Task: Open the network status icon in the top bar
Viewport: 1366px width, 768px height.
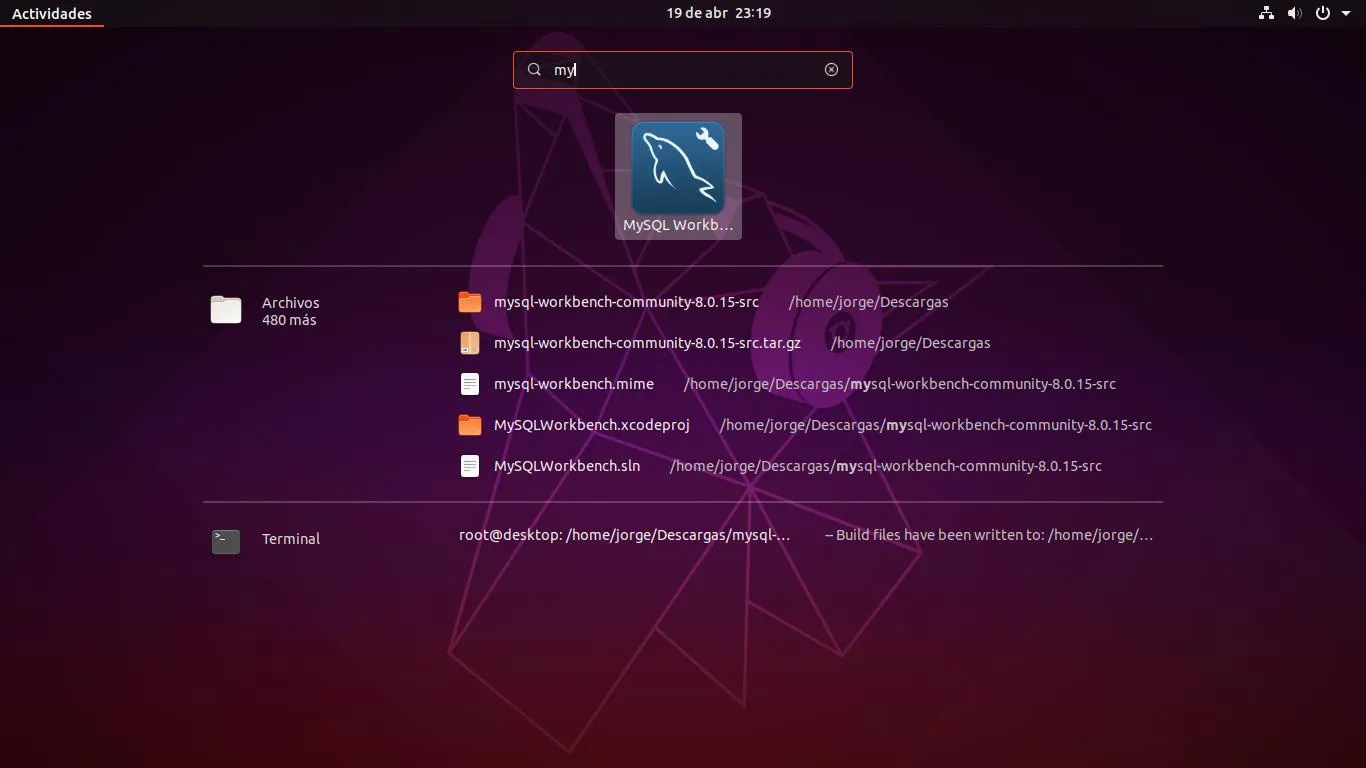Action: 1266,13
